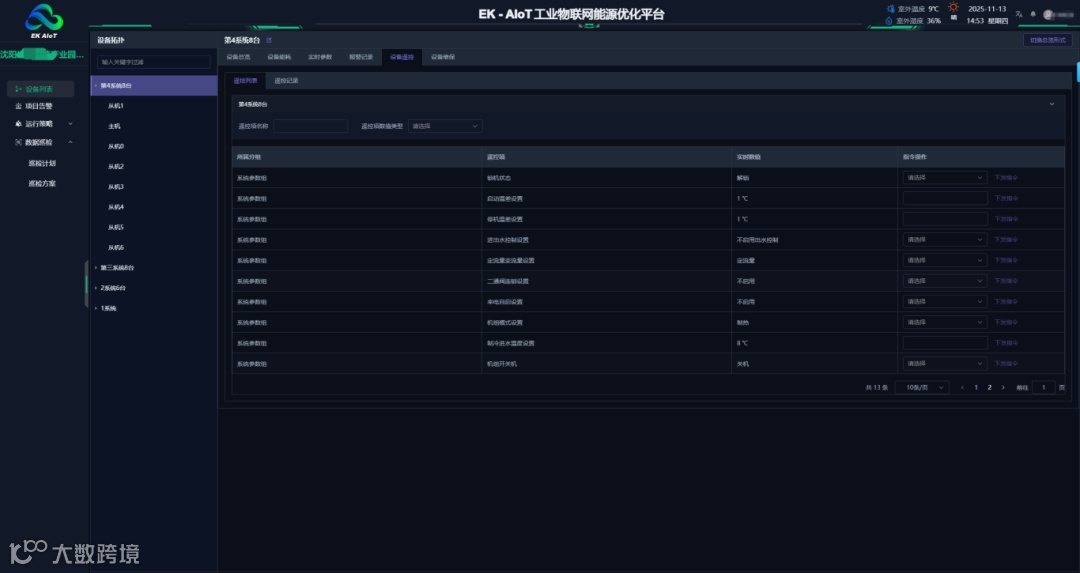Open command dropdown in 进出水控制设置 row
Image resolution: width=1080 pixels, height=573 pixels.
coord(945,240)
